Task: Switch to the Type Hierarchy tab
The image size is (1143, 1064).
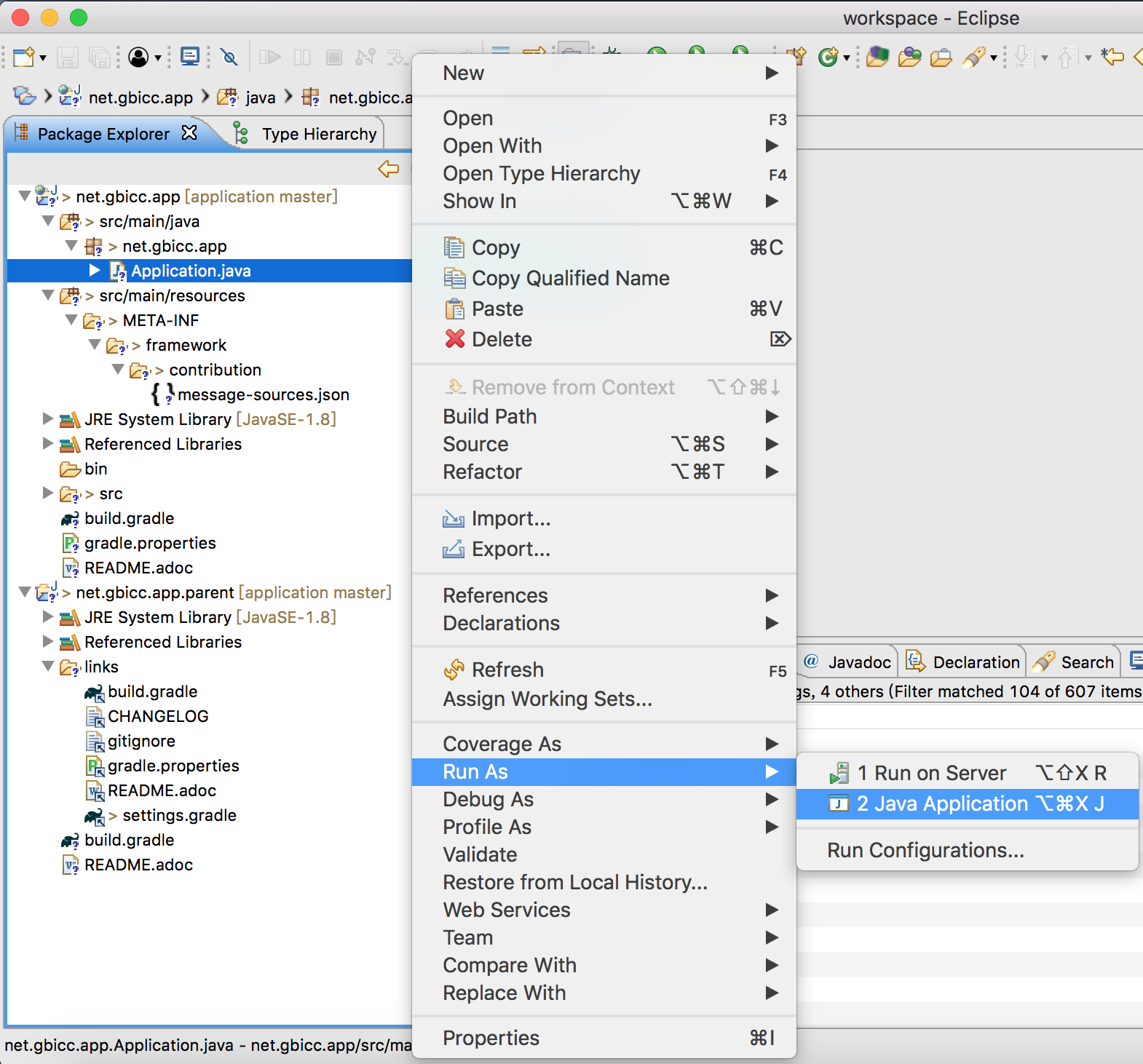Action: 318,134
